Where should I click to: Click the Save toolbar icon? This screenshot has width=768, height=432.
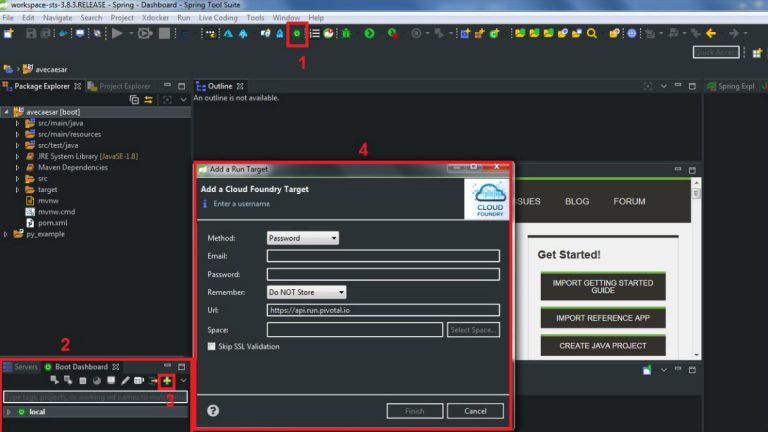pos(31,33)
